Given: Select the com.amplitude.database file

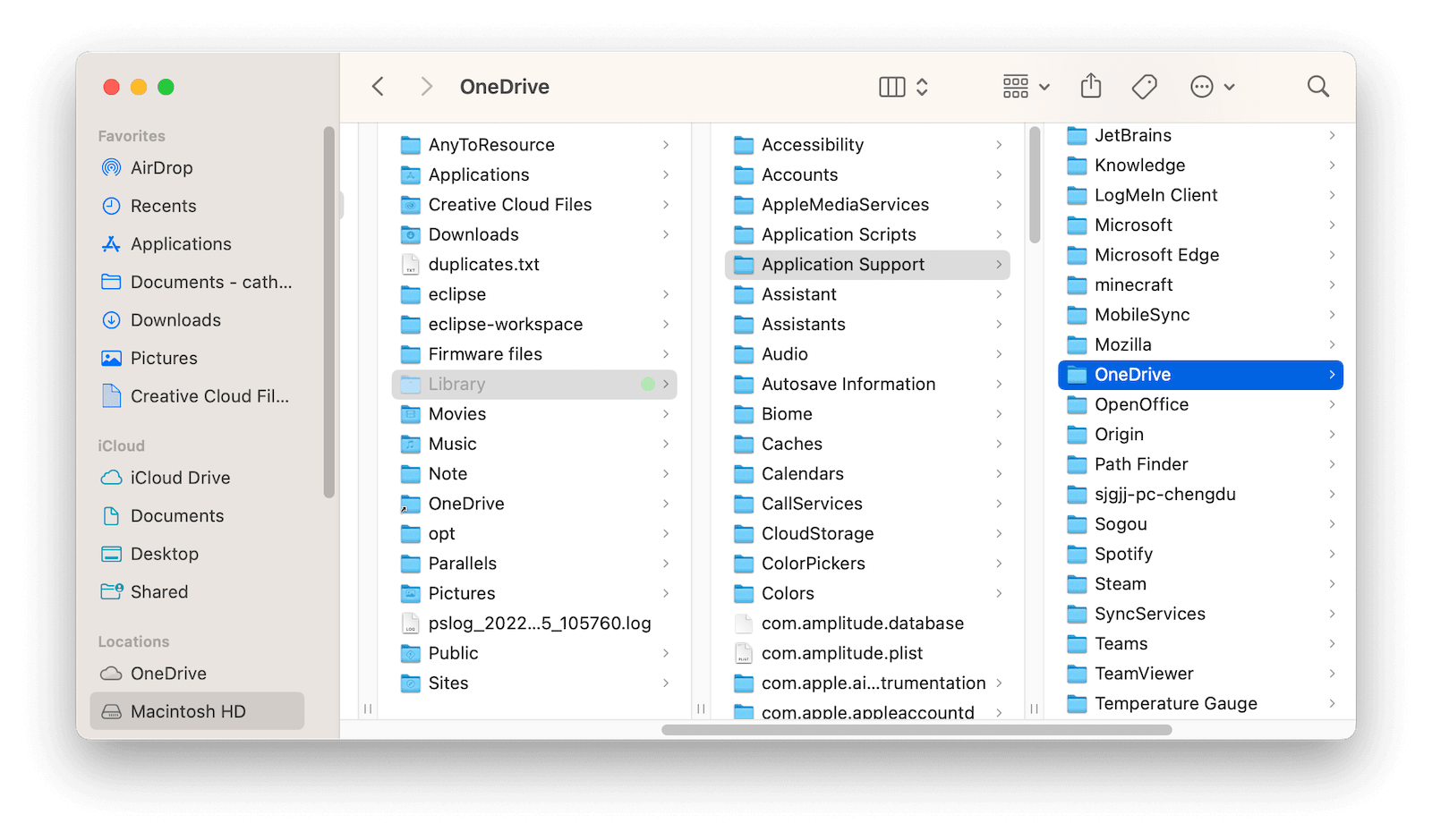Looking at the screenshot, I should pos(867,624).
